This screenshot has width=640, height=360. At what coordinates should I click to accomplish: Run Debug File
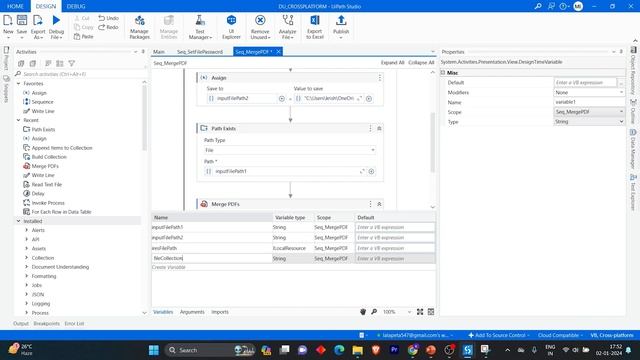[56, 27]
